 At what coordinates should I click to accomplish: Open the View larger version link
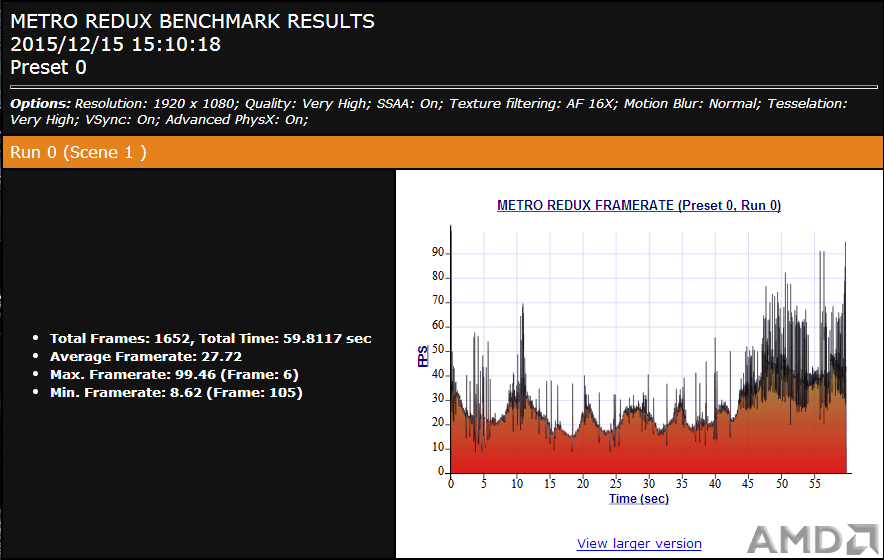pyautogui.click(x=639, y=544)
